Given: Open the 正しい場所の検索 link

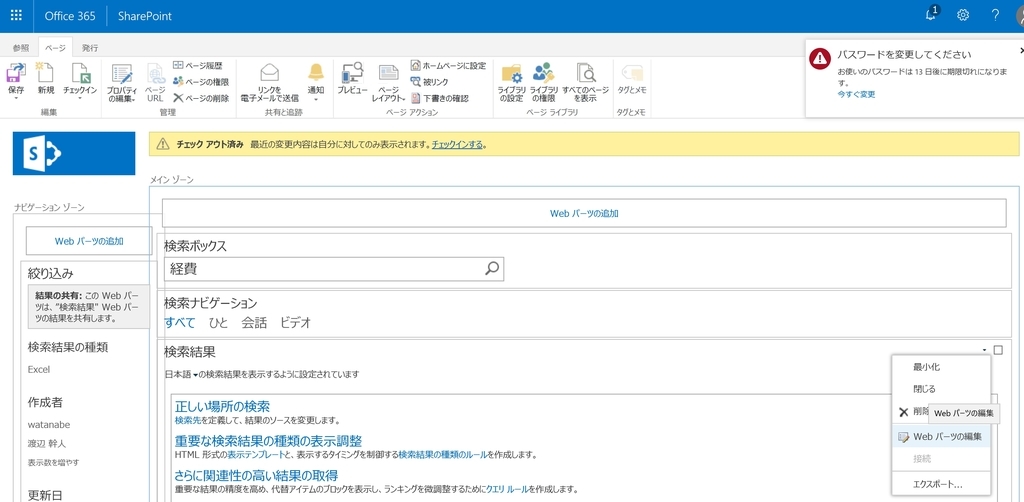Looking at the screenshot, I should tap(222, 407).
